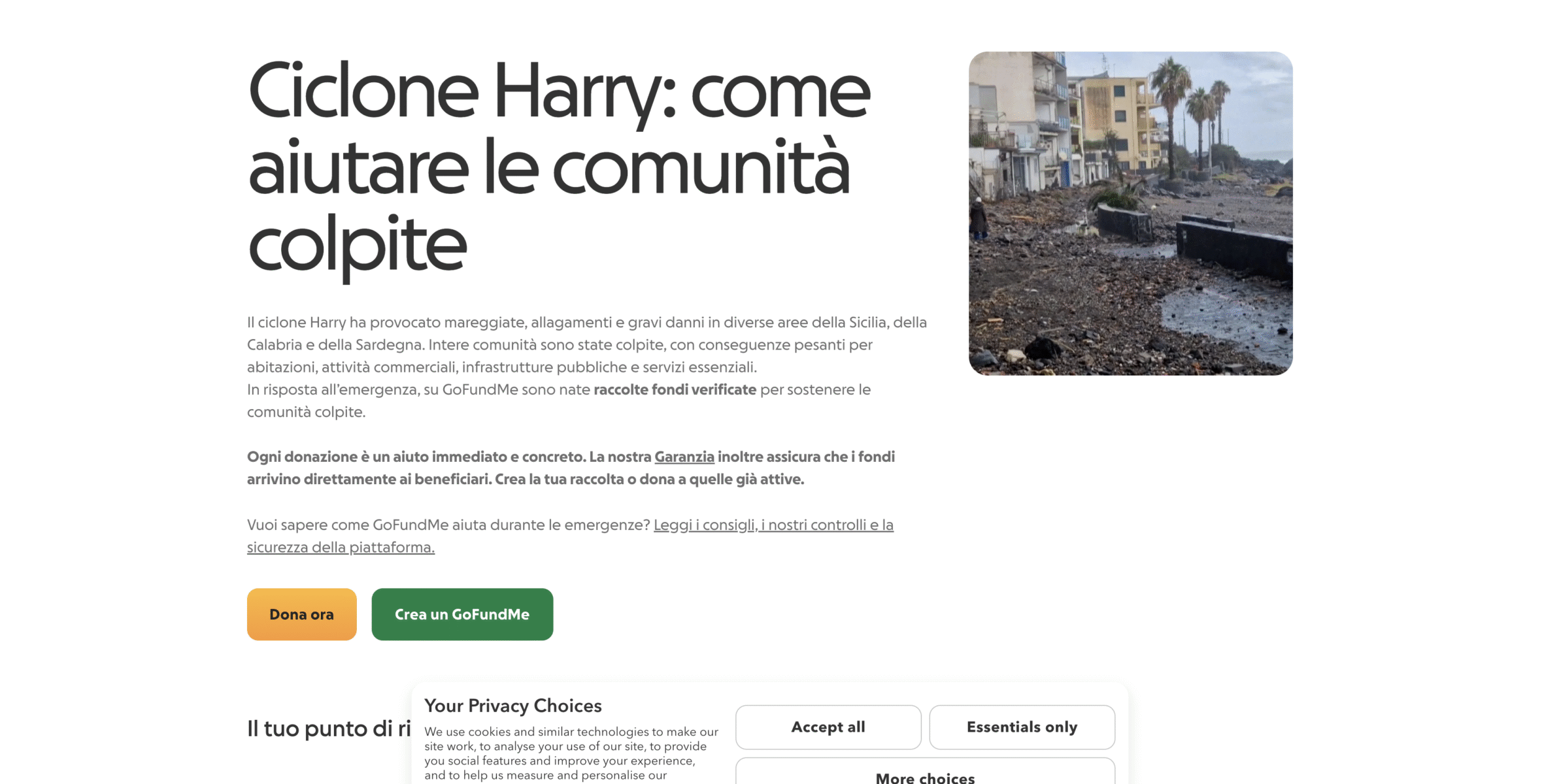This screenshot has width=1559, height=784.
Task: Click the "Il tuo punto di ri" section heading
Action: 329,728
